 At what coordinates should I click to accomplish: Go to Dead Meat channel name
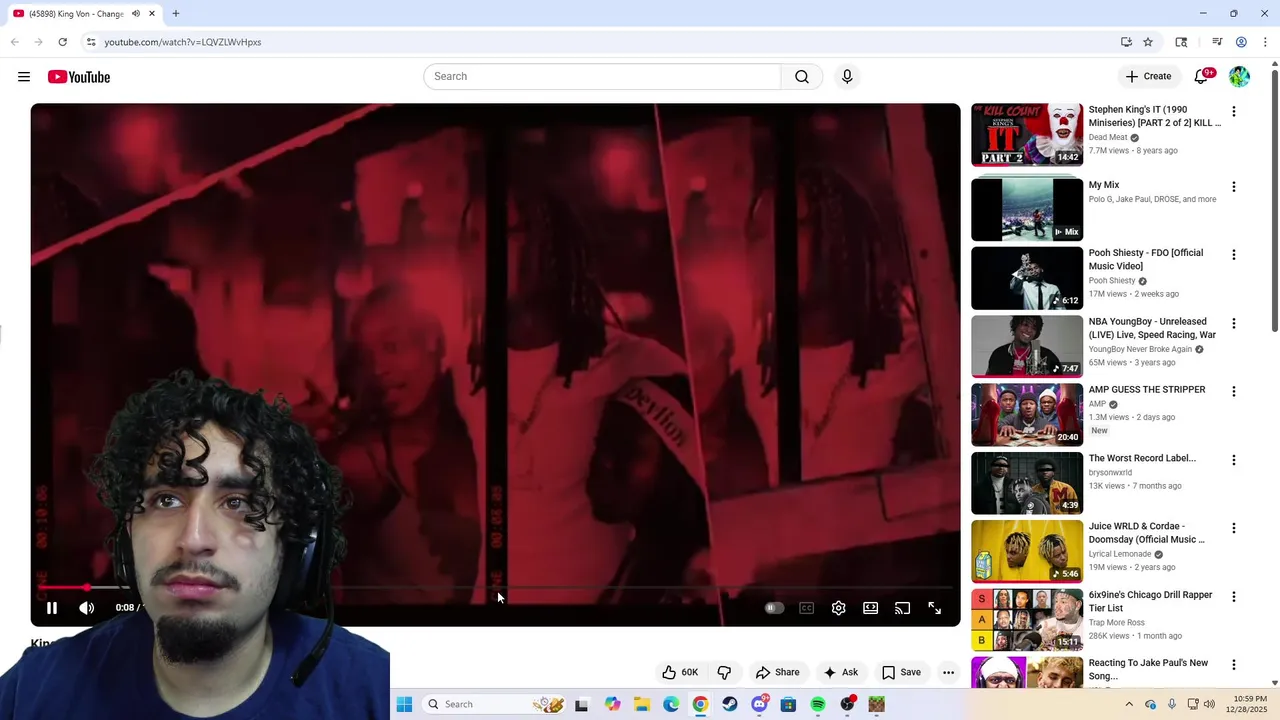[x=1108, y=137]
